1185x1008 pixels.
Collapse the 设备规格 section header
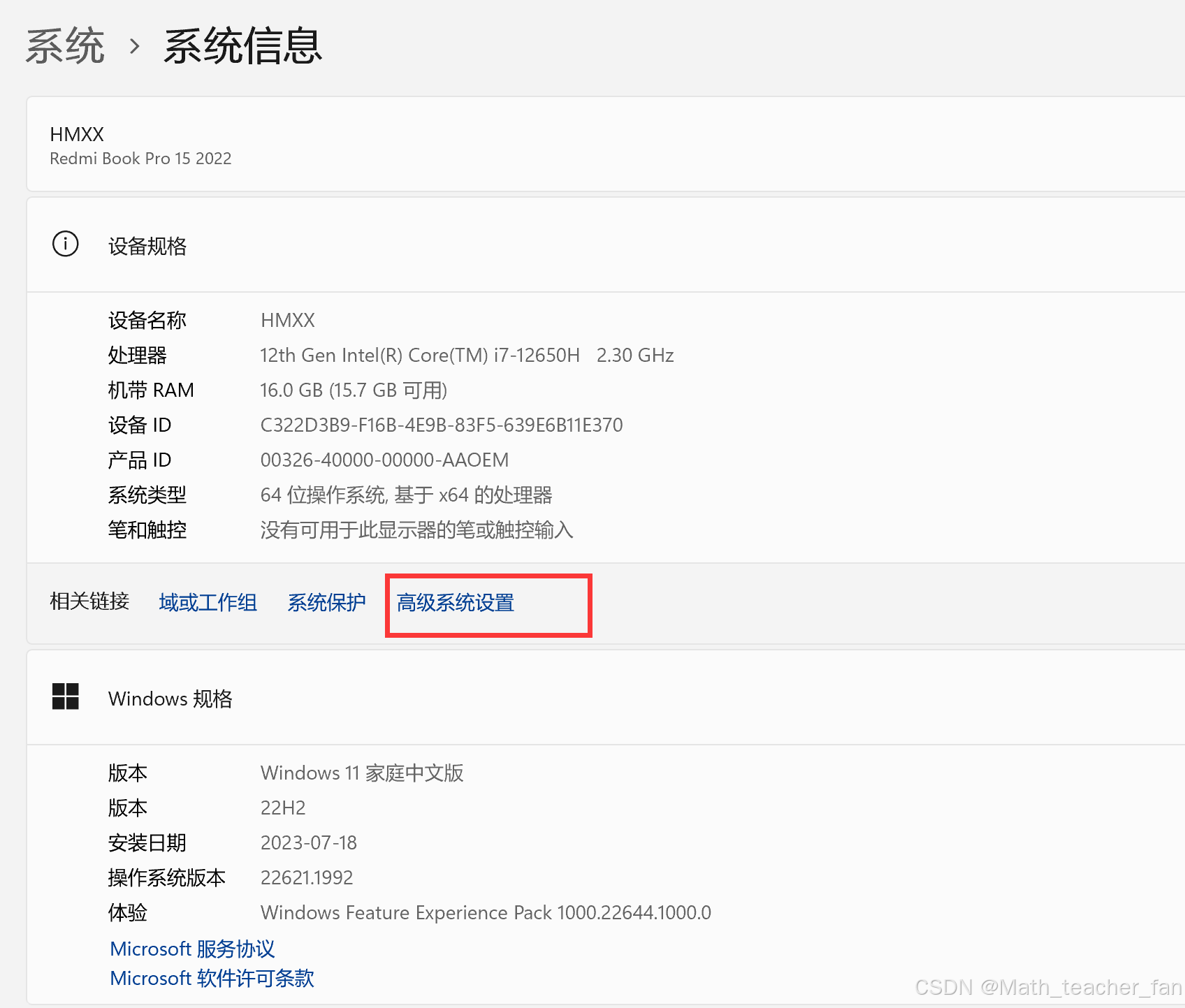click(x=605, y=244)
